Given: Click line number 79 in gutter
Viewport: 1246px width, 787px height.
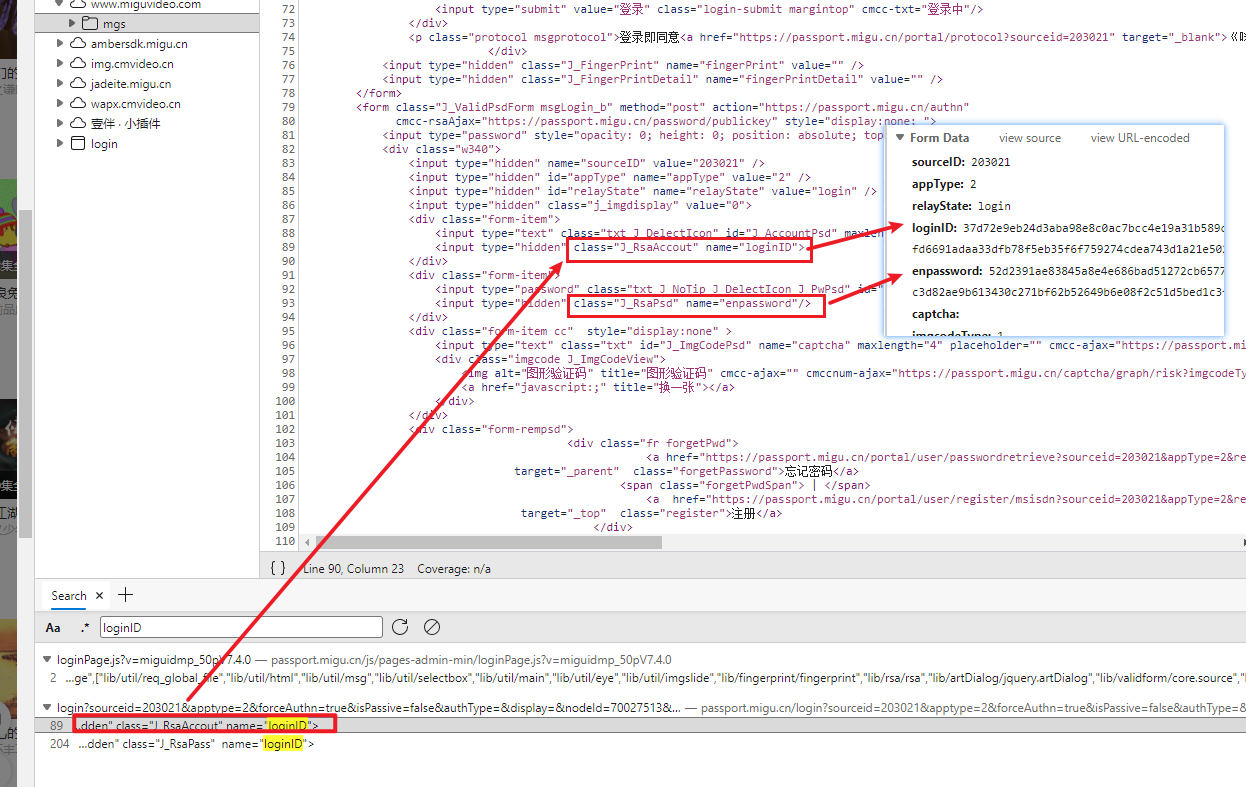Looking at the screenshot, I should point(288,107).
